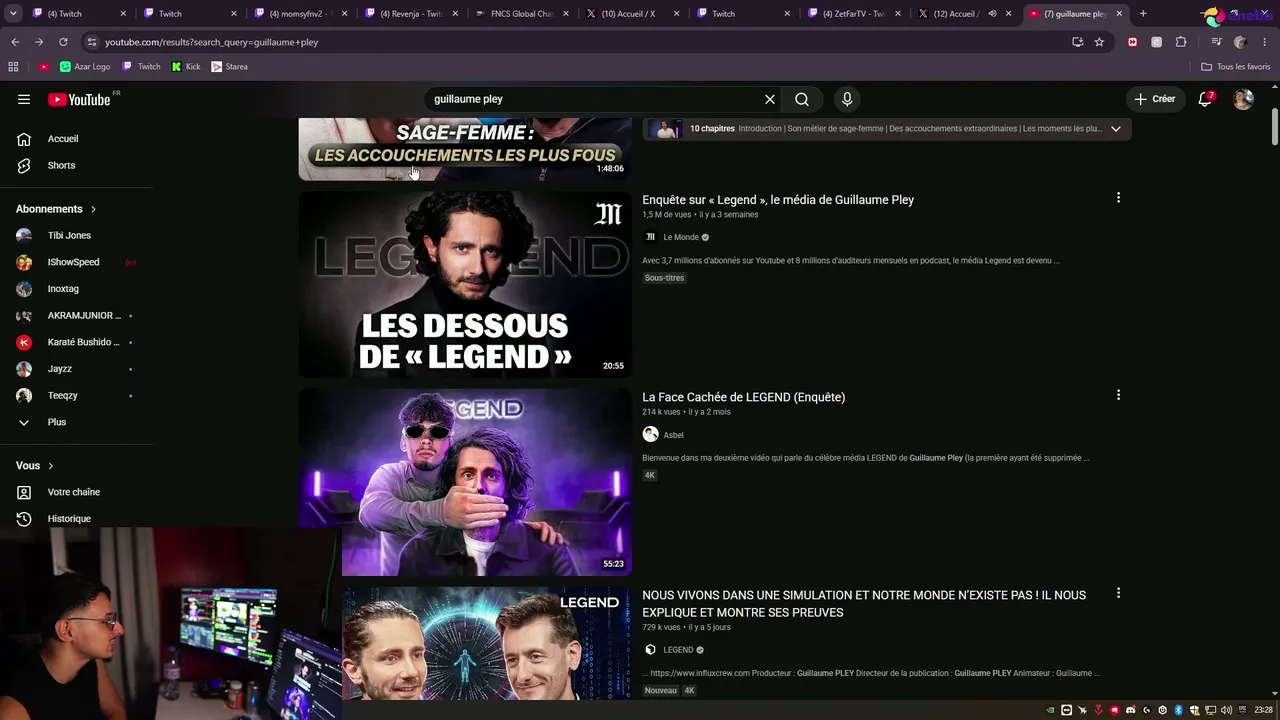
Task: Open the media controls icon in toolbar
Action: (x=1216, y=42)
